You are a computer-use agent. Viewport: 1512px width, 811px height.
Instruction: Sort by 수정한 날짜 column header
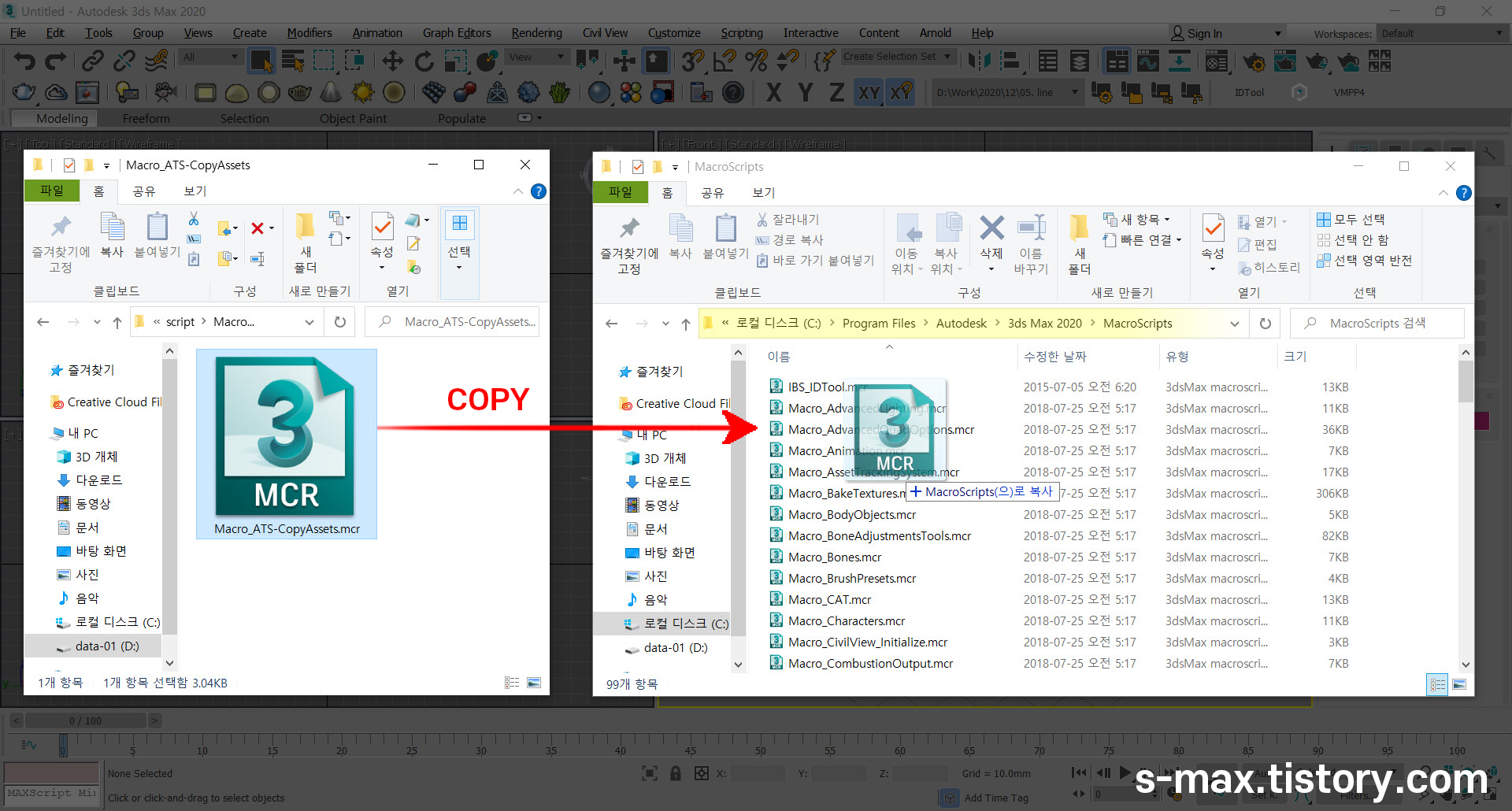(x=1055, y=357)
